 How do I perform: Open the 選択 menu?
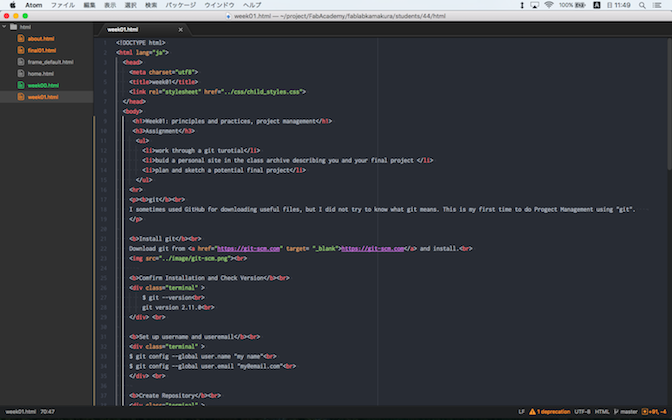pyautogui.click(x=130, y=5)
